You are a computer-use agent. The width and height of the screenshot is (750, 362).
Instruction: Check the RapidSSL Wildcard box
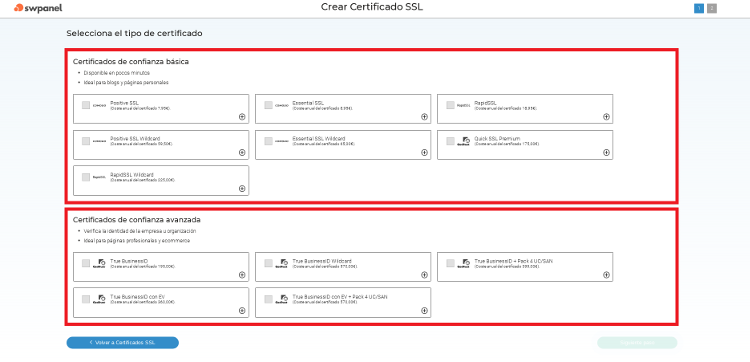click(86, 177)
